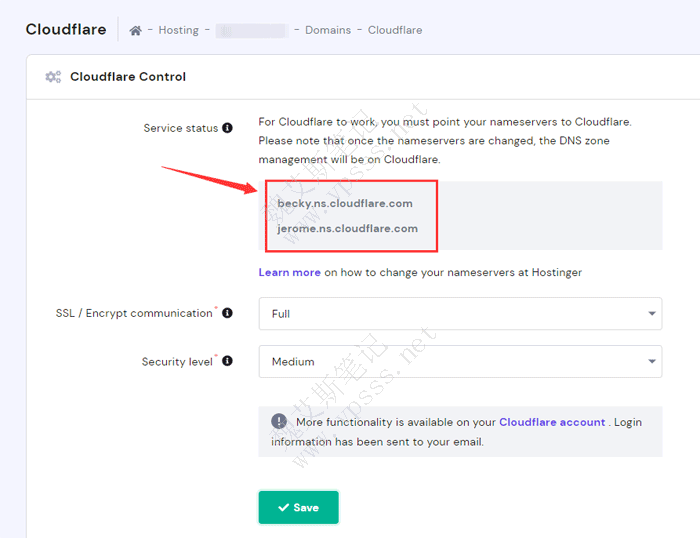
Task: Click the Service status label
Action: pyautogui.click(x=181, y=128)
